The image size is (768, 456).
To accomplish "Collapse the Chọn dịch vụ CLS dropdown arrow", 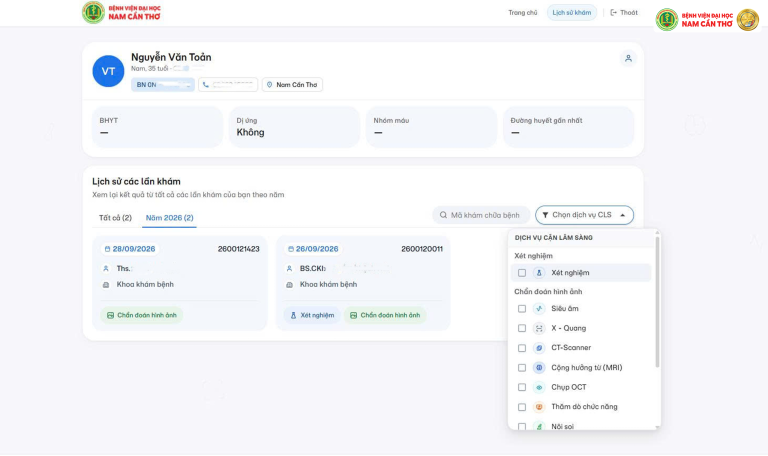I will pos(623,215).
